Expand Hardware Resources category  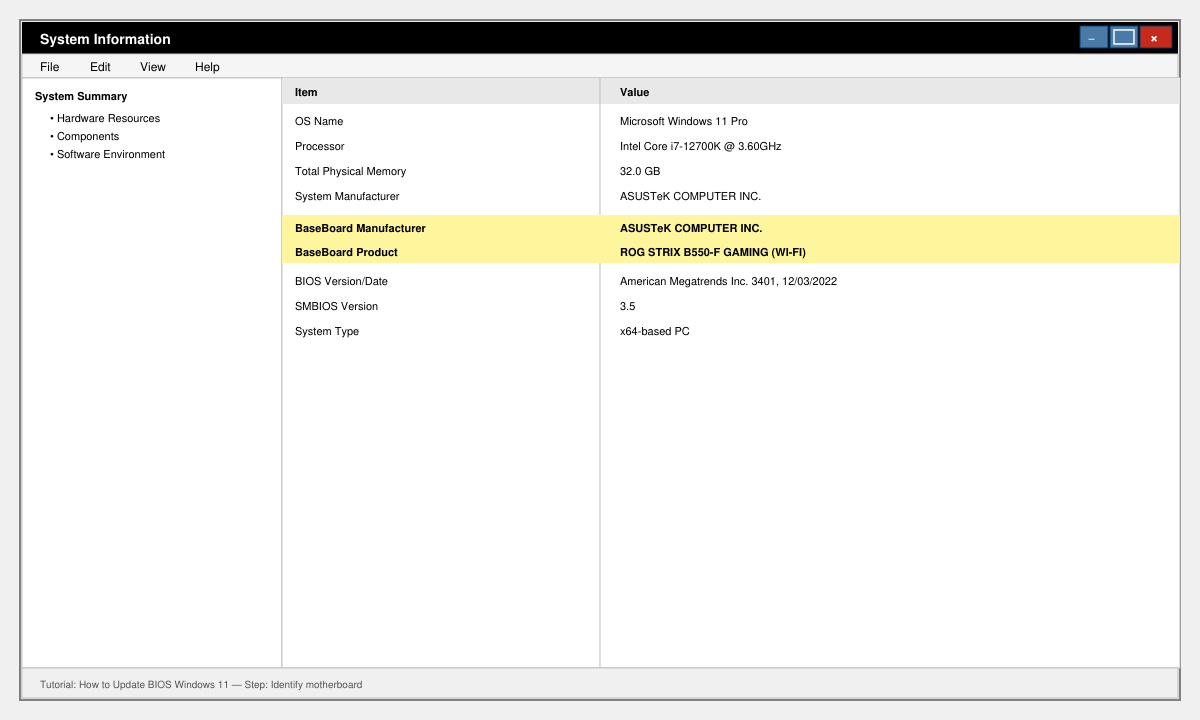pos(108,118)
